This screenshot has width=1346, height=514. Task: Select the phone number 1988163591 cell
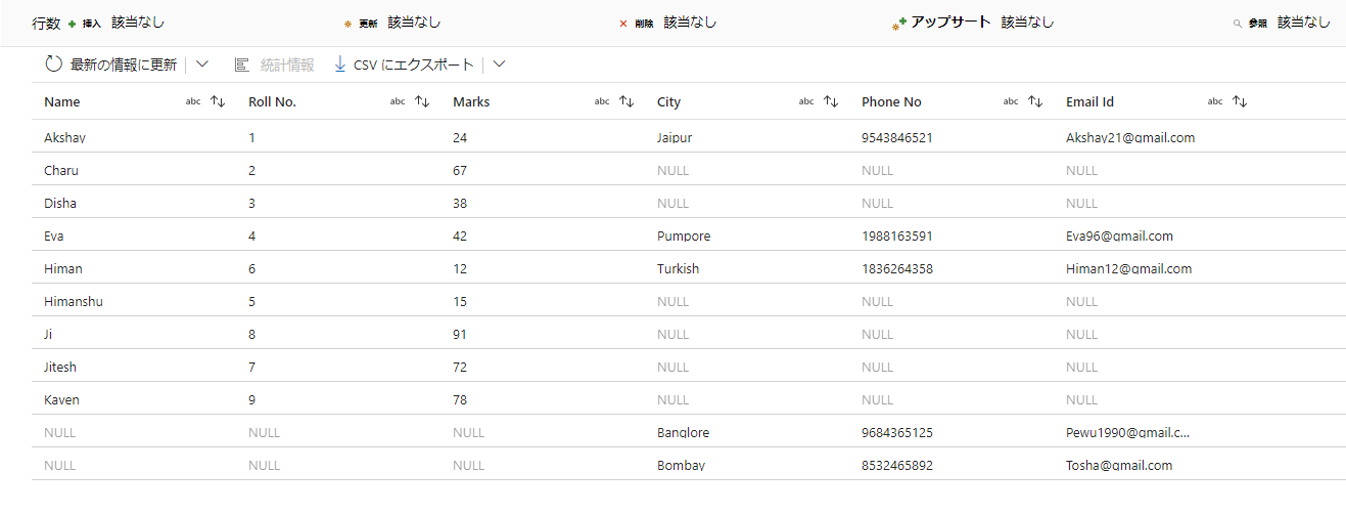(x=897, y=237)
